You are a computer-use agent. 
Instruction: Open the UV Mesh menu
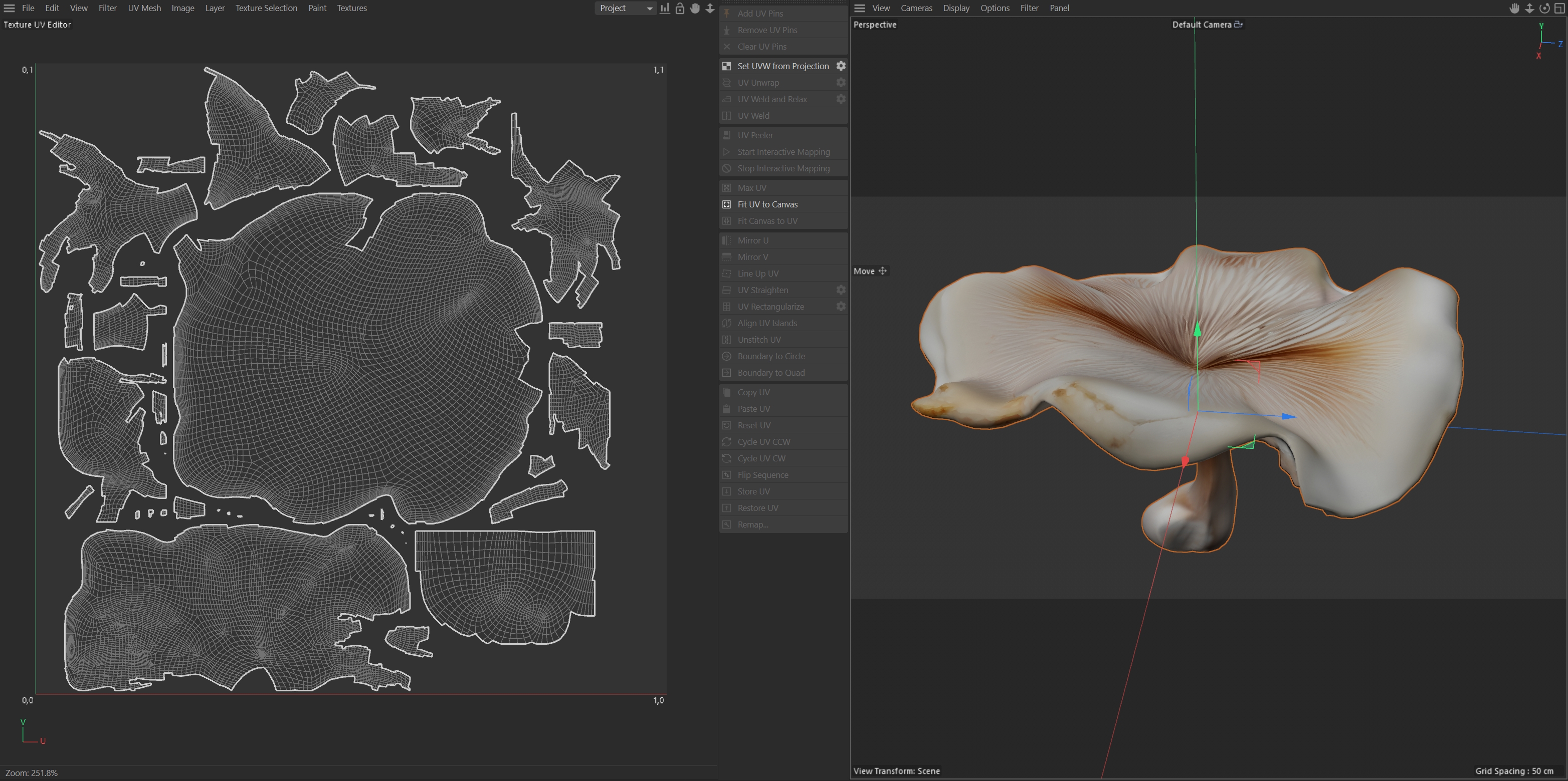(x=144, y=8)
